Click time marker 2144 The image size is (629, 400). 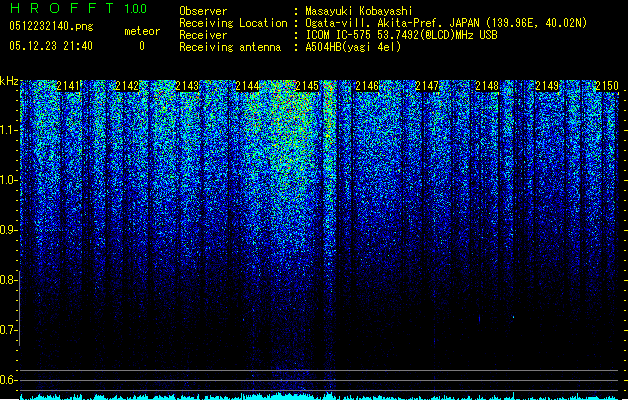[247, 86]
